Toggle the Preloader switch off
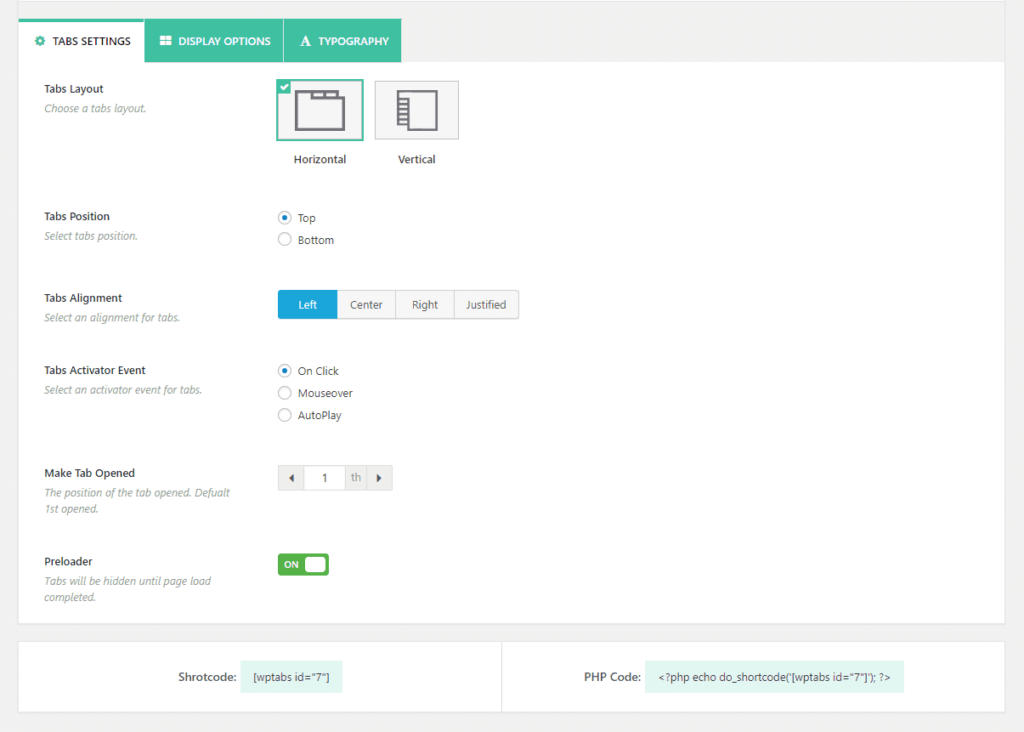 (303, 564)
